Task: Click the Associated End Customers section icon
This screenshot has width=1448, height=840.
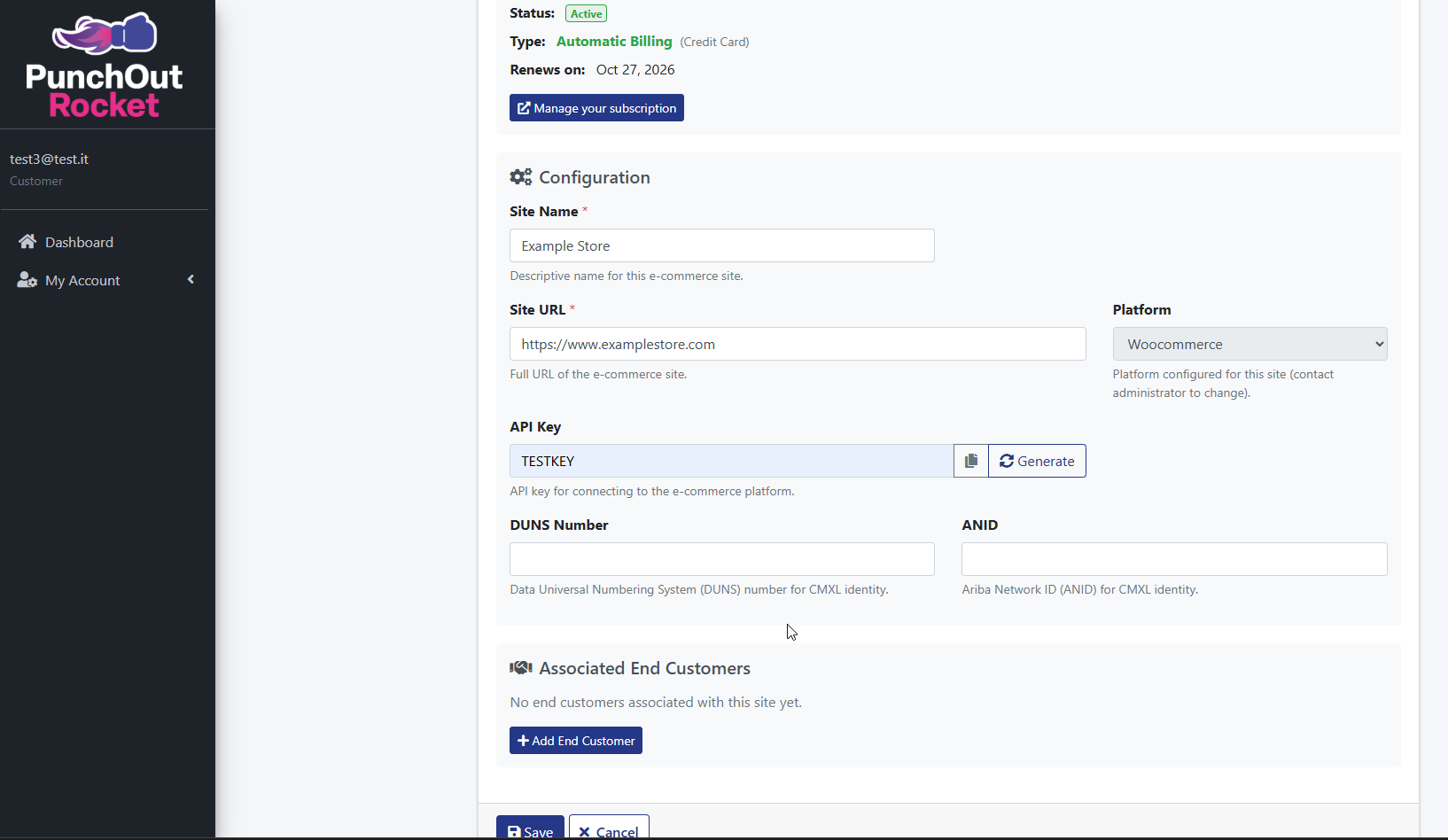Action: click(520, 667)
